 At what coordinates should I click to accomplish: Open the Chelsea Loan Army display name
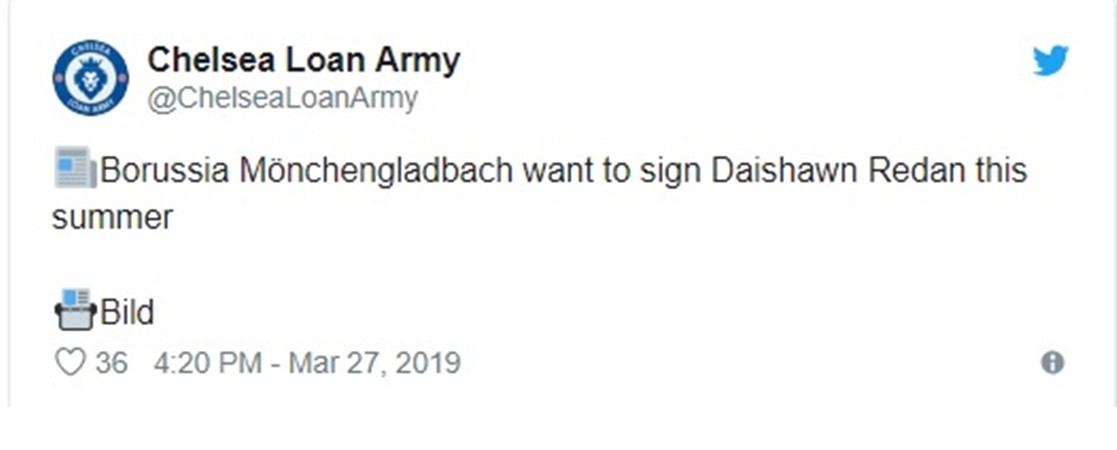[x=303, y=60]
